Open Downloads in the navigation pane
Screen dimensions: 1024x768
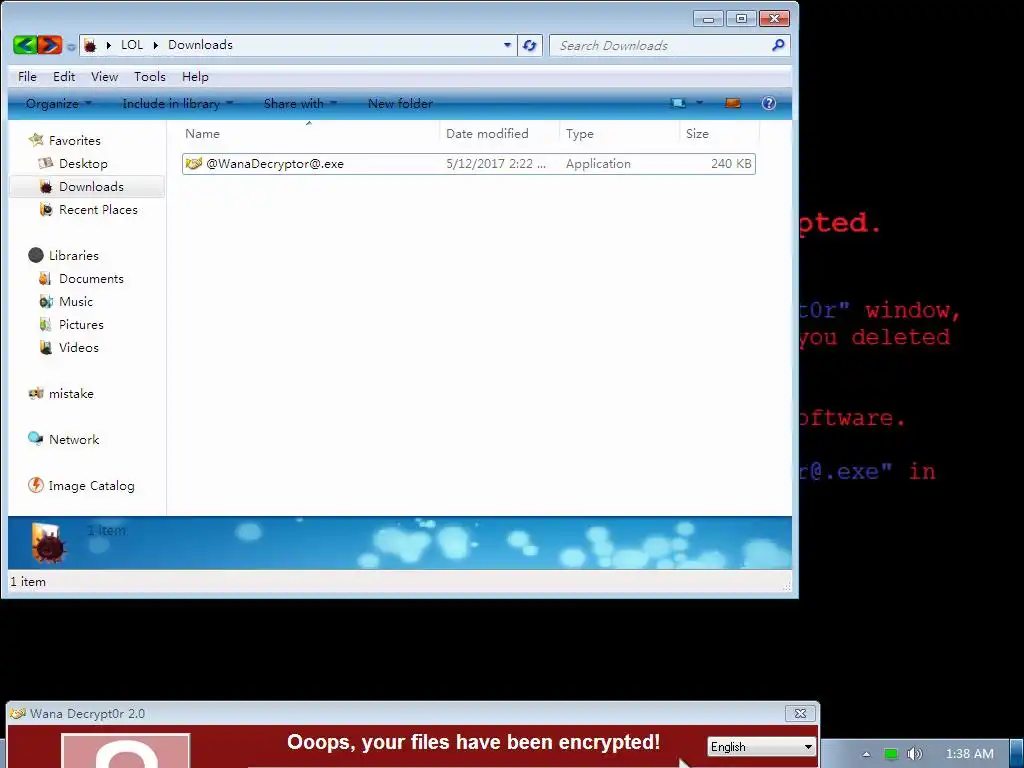point(91,187)
